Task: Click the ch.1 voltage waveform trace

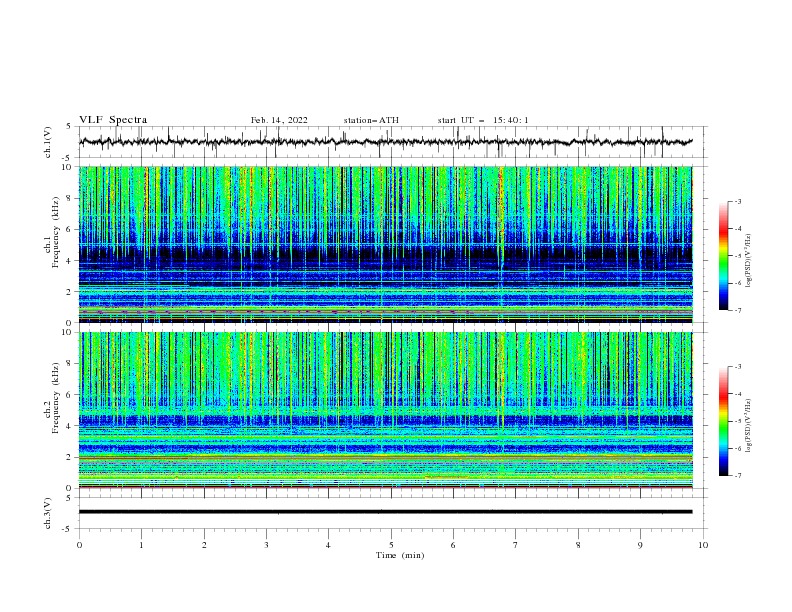Action: point(385,142)
